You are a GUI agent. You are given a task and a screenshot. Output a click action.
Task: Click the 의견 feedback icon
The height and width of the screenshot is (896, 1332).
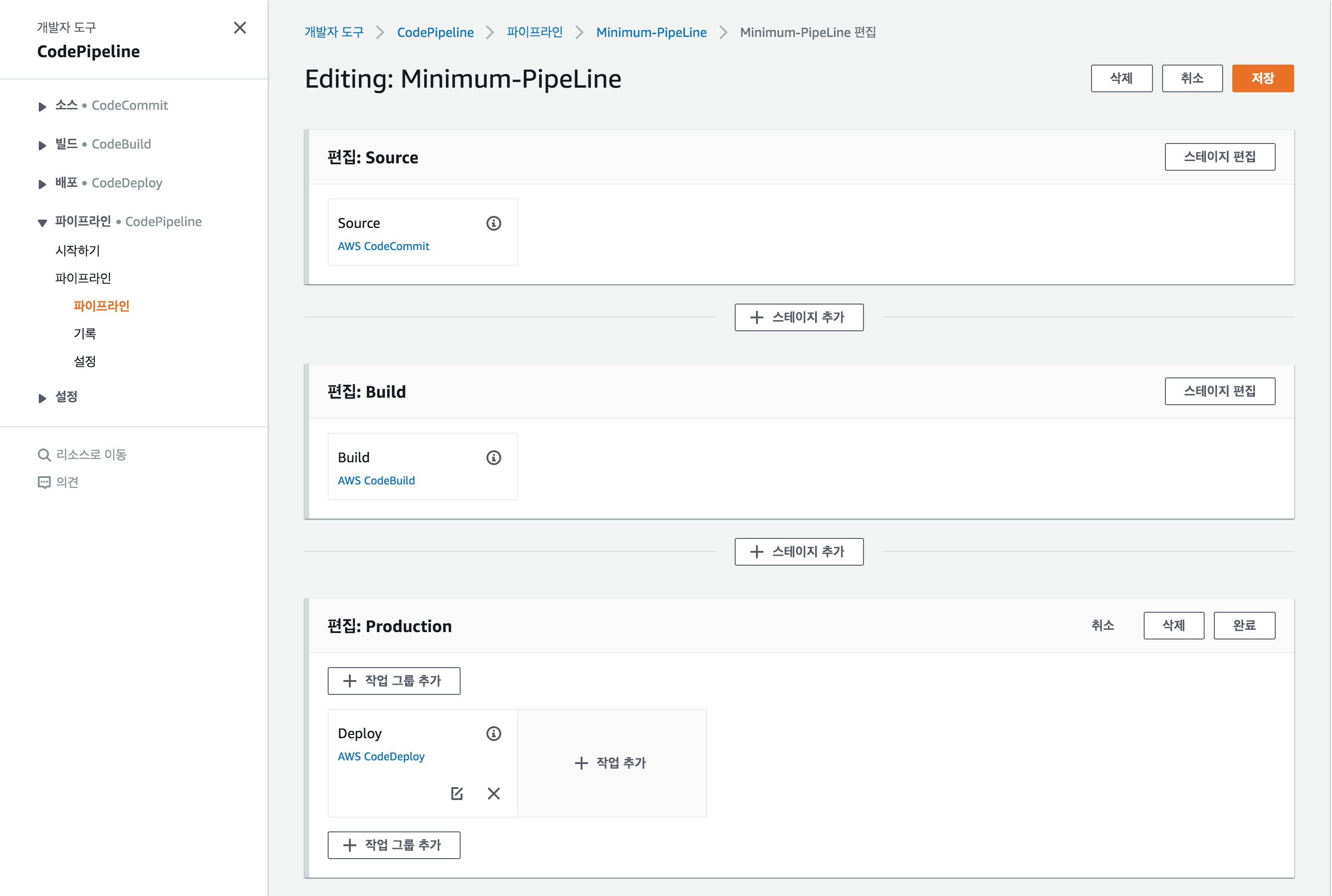click(44, 482)
